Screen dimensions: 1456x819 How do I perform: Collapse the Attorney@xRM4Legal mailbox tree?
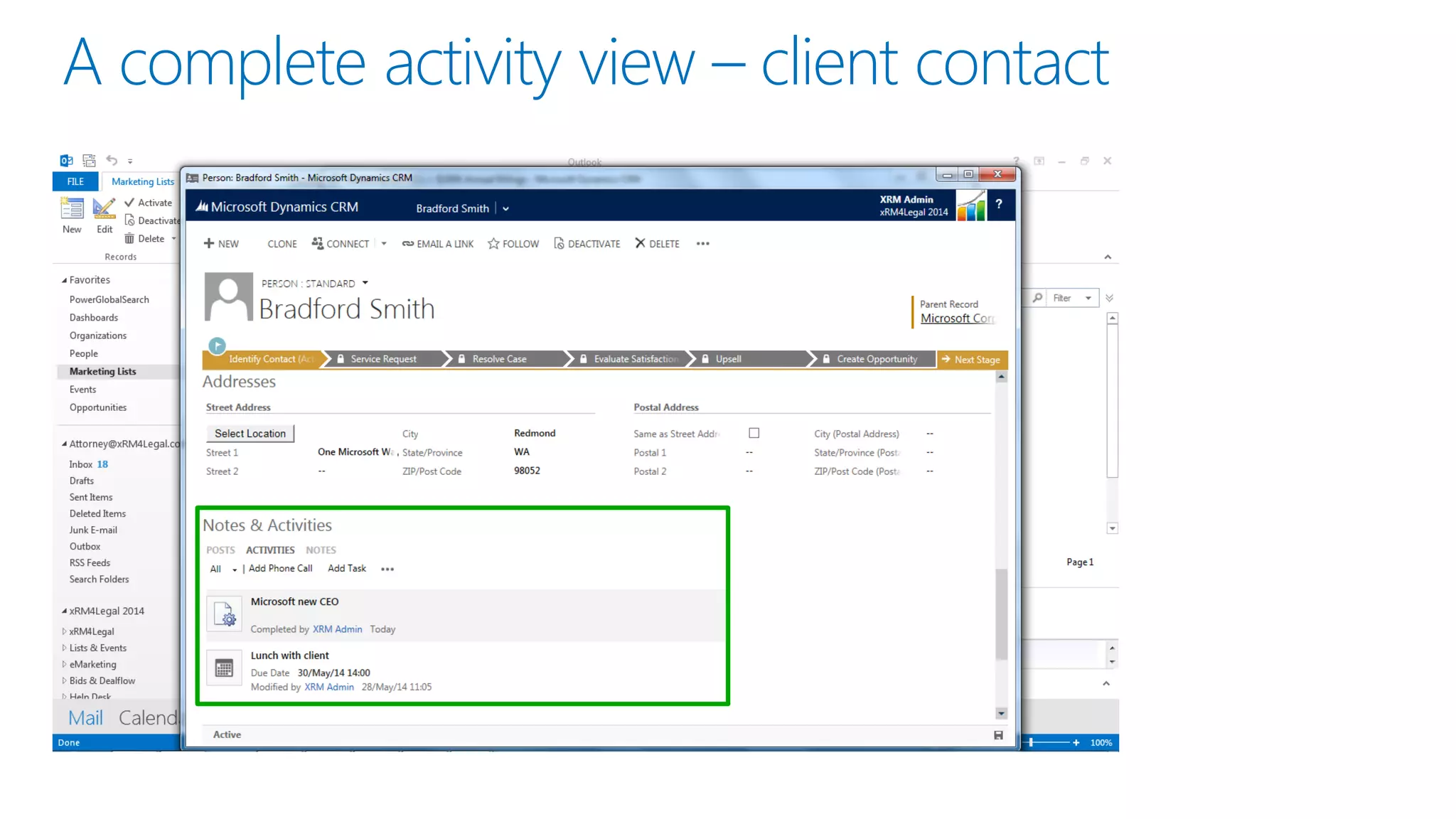(64, 444)
